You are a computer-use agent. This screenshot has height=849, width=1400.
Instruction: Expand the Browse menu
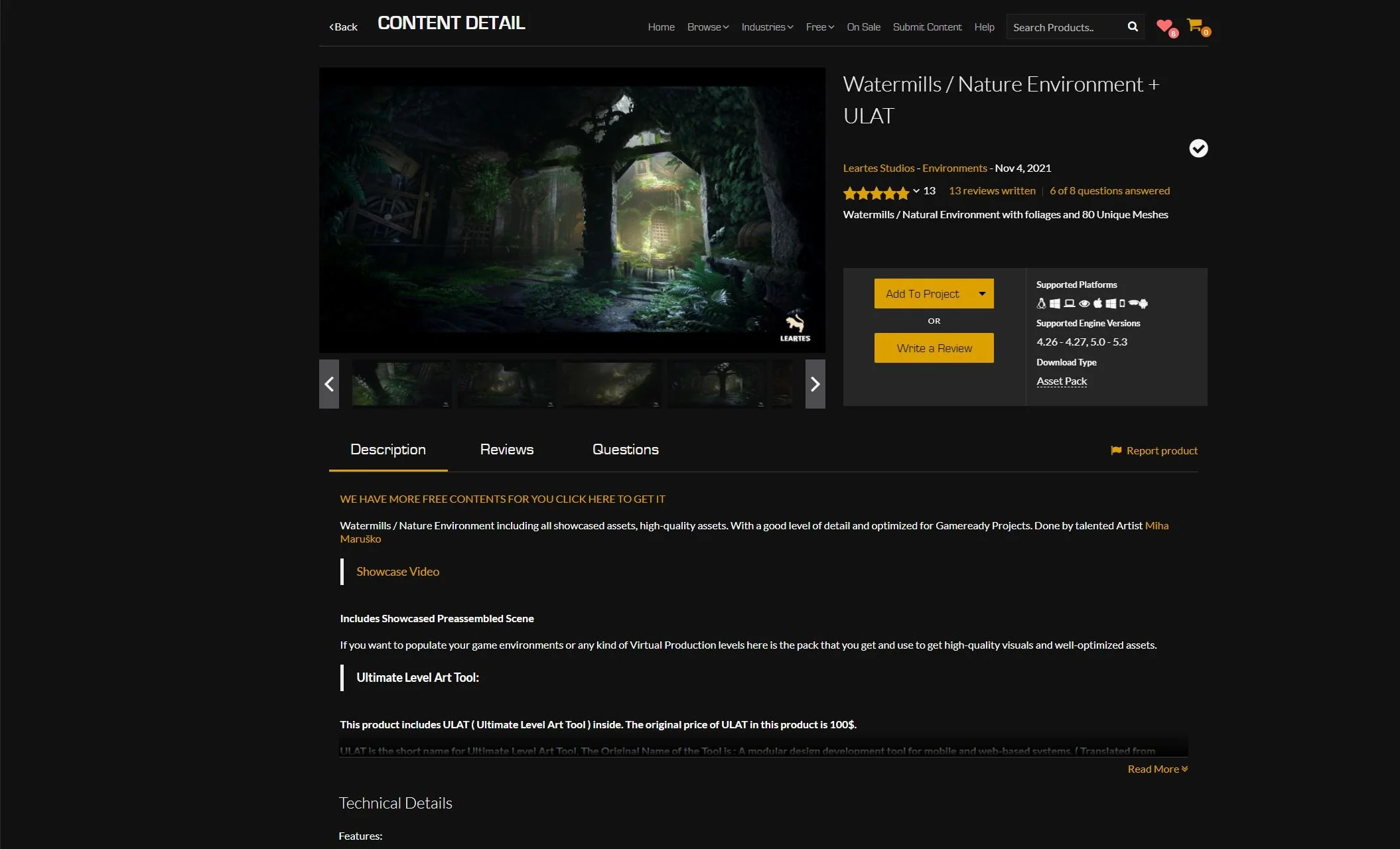[707, 27]
